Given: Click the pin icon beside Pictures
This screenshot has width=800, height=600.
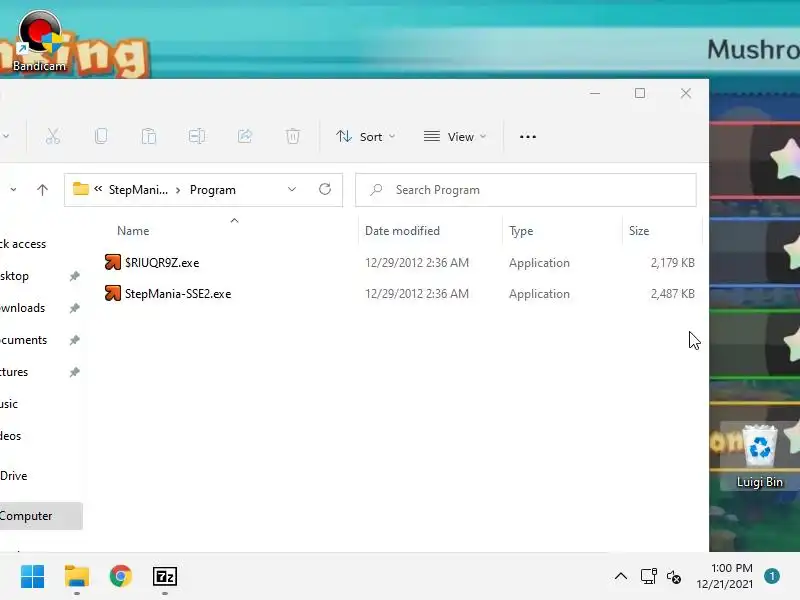Looking at the screenshot, I should (x=74, y=372).
